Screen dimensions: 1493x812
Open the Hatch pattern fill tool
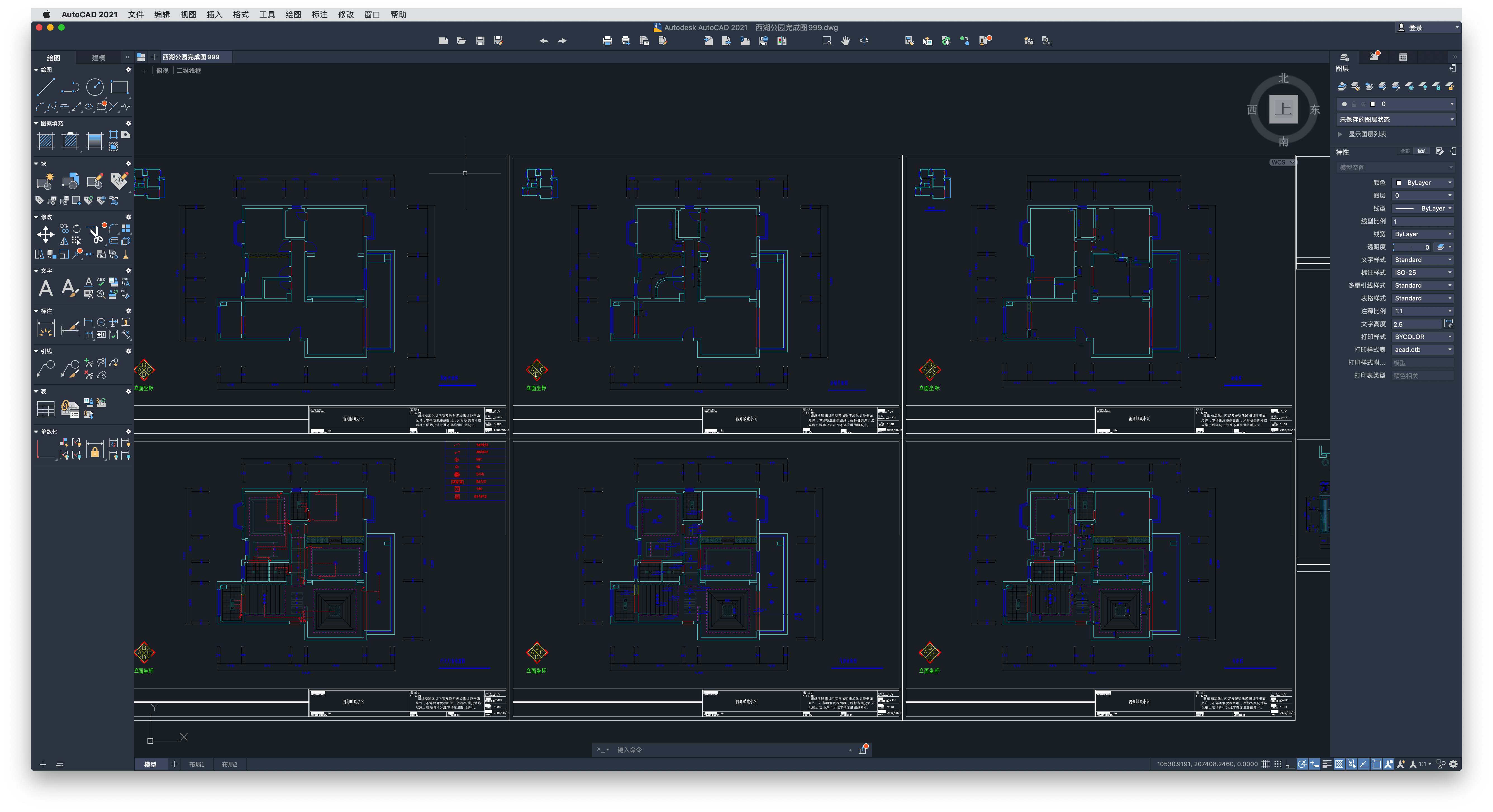[x=45, y=141]
